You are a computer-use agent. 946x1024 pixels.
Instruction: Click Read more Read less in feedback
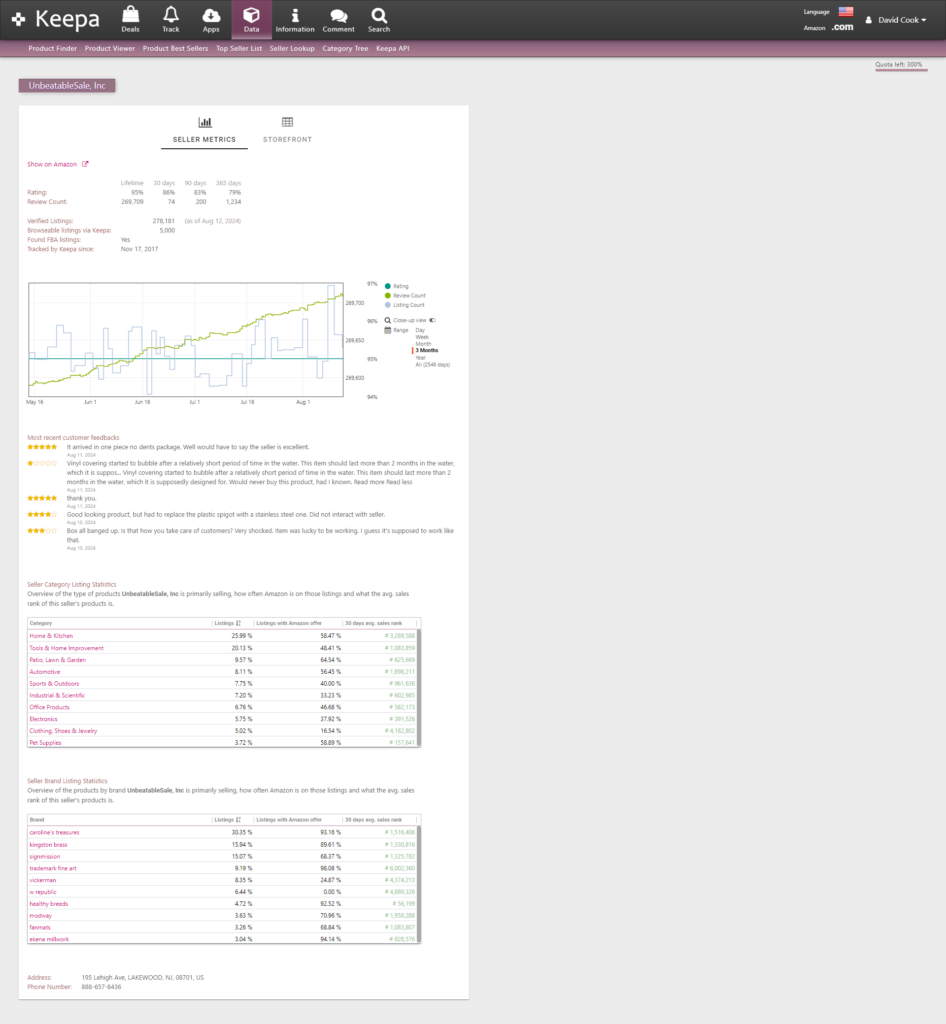(383, 482)
